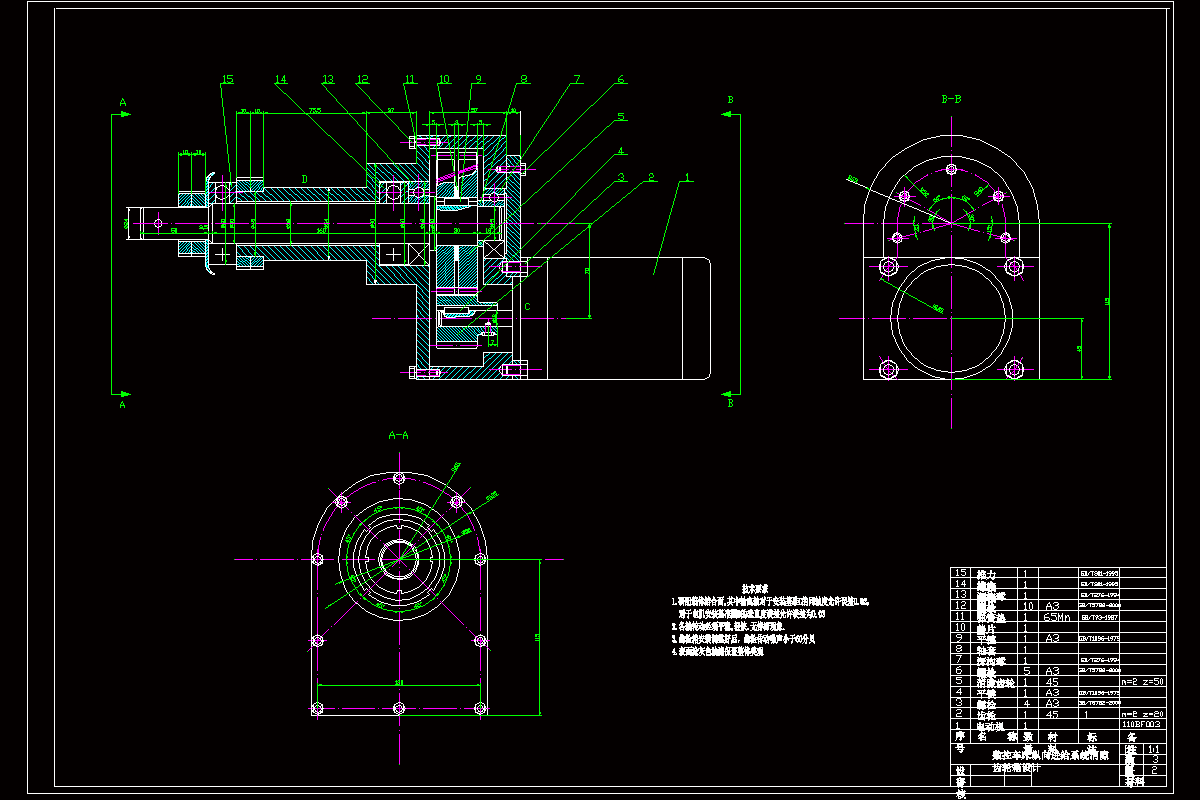Select the motor body outline

pyautogui.click(x=628, y=318)
